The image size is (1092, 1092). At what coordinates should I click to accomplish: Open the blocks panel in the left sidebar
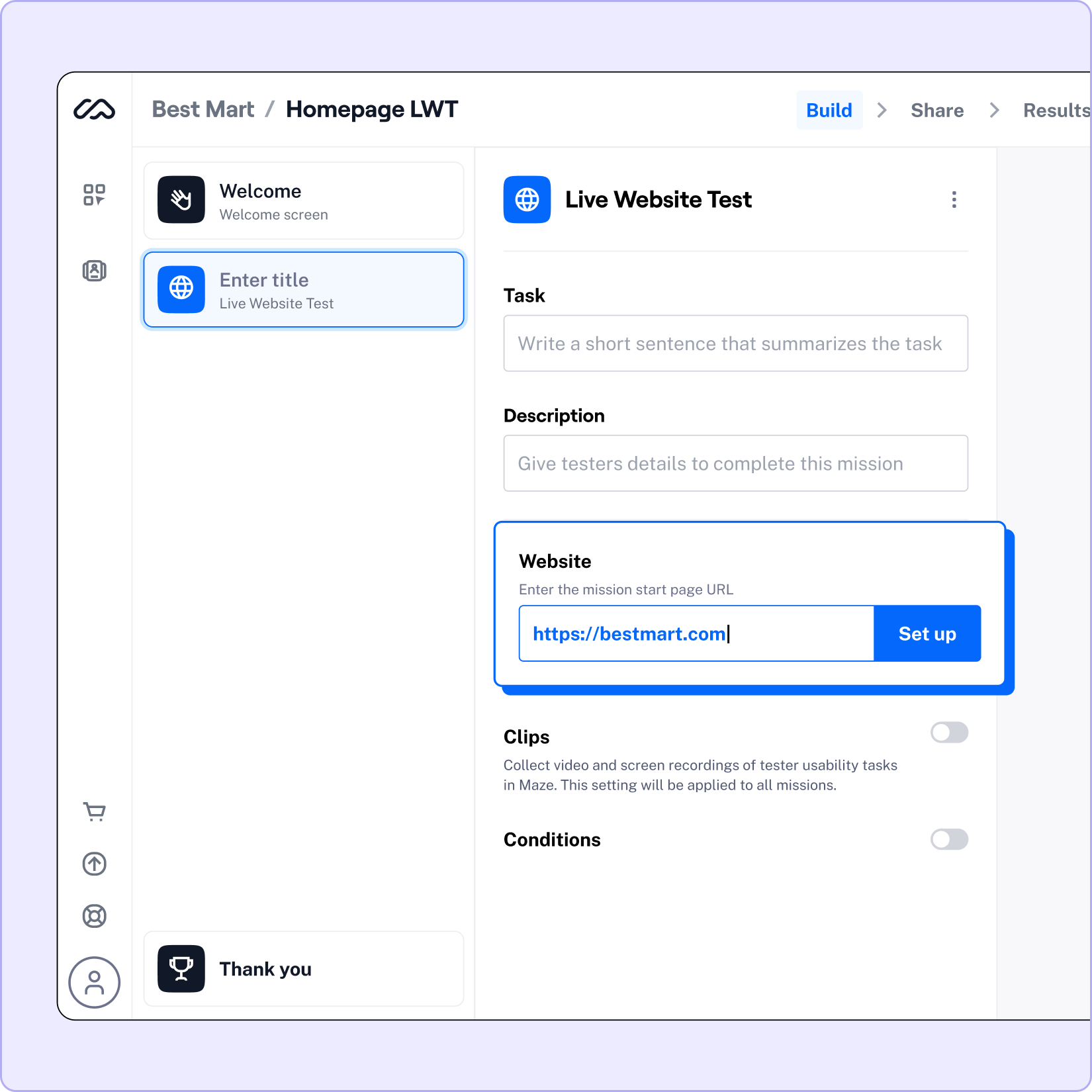pyautogui.click(x=95, y=195)
